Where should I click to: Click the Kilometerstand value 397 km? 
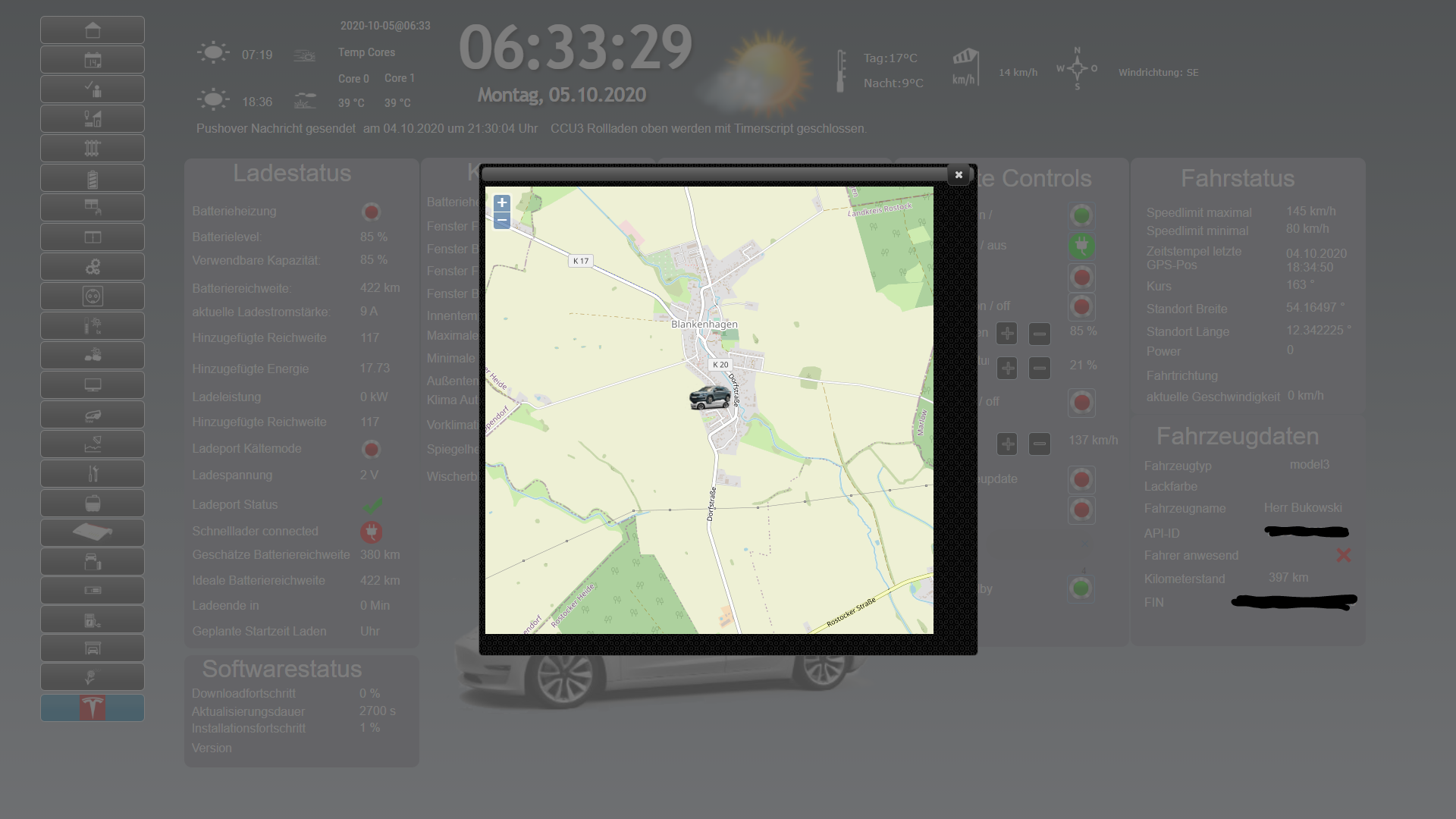tap(1288, 578)
